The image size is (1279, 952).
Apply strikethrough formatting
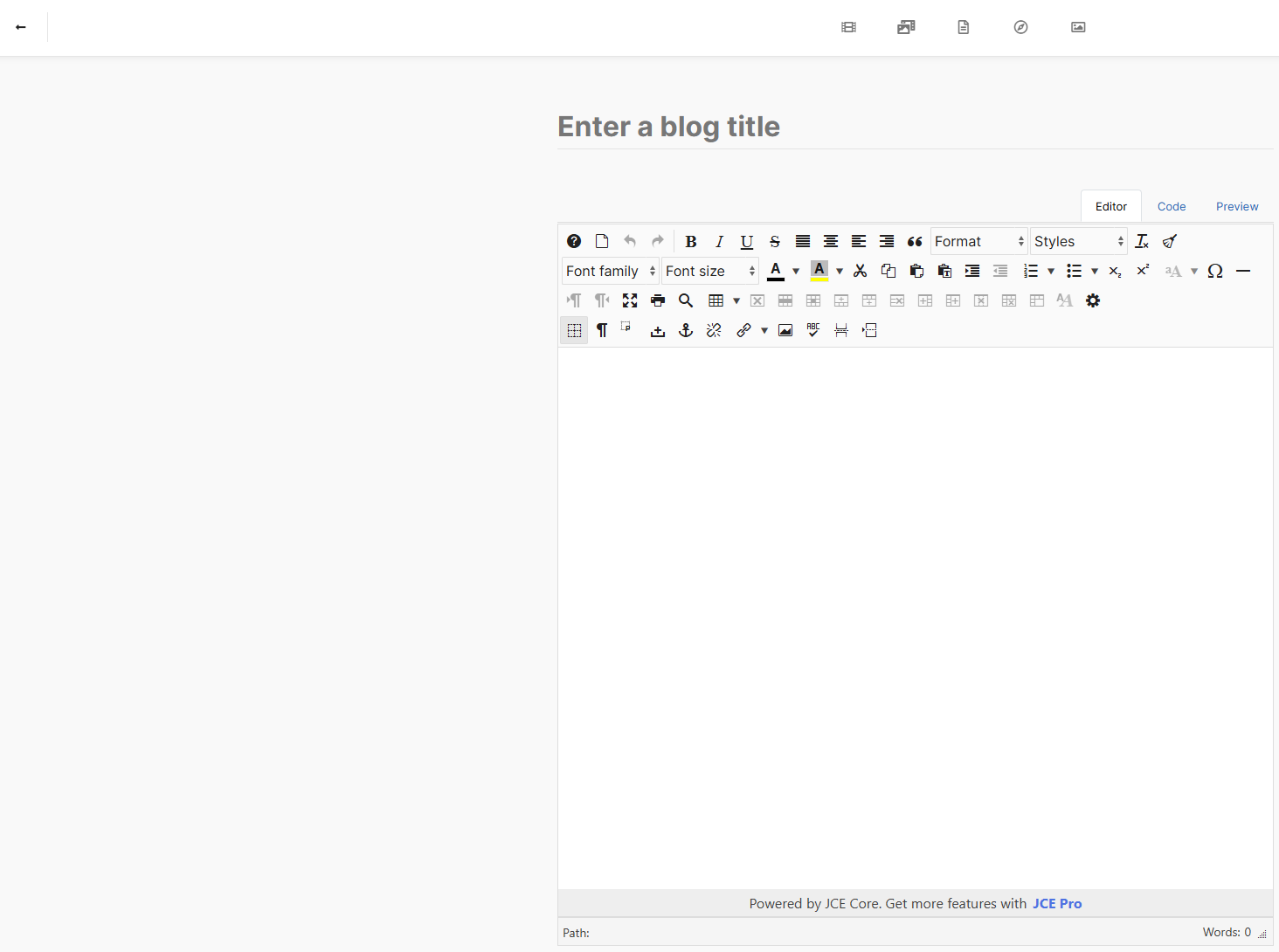pyautogui.click(x=774, y=242)
